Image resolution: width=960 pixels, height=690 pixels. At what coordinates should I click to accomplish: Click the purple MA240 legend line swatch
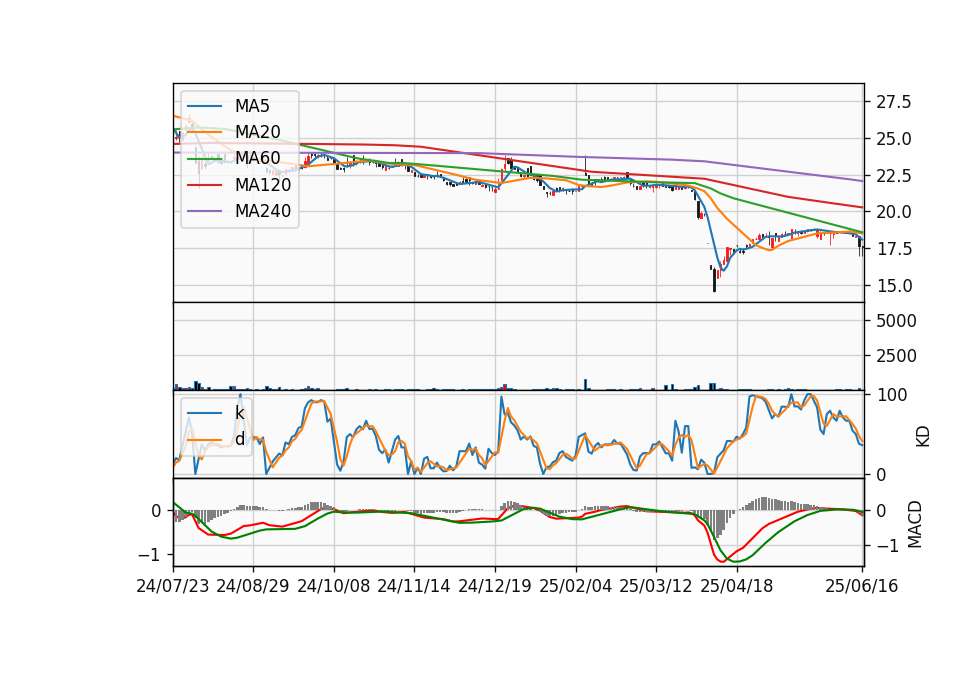204,211
